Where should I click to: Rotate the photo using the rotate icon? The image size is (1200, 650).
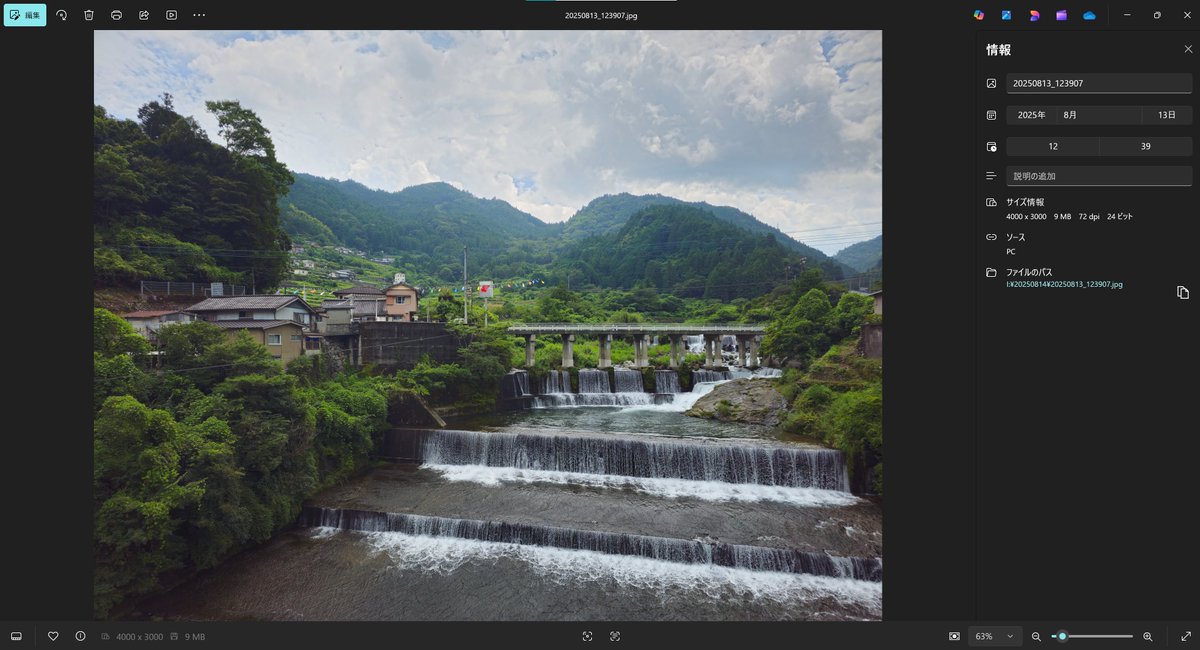tap(61, 15)
